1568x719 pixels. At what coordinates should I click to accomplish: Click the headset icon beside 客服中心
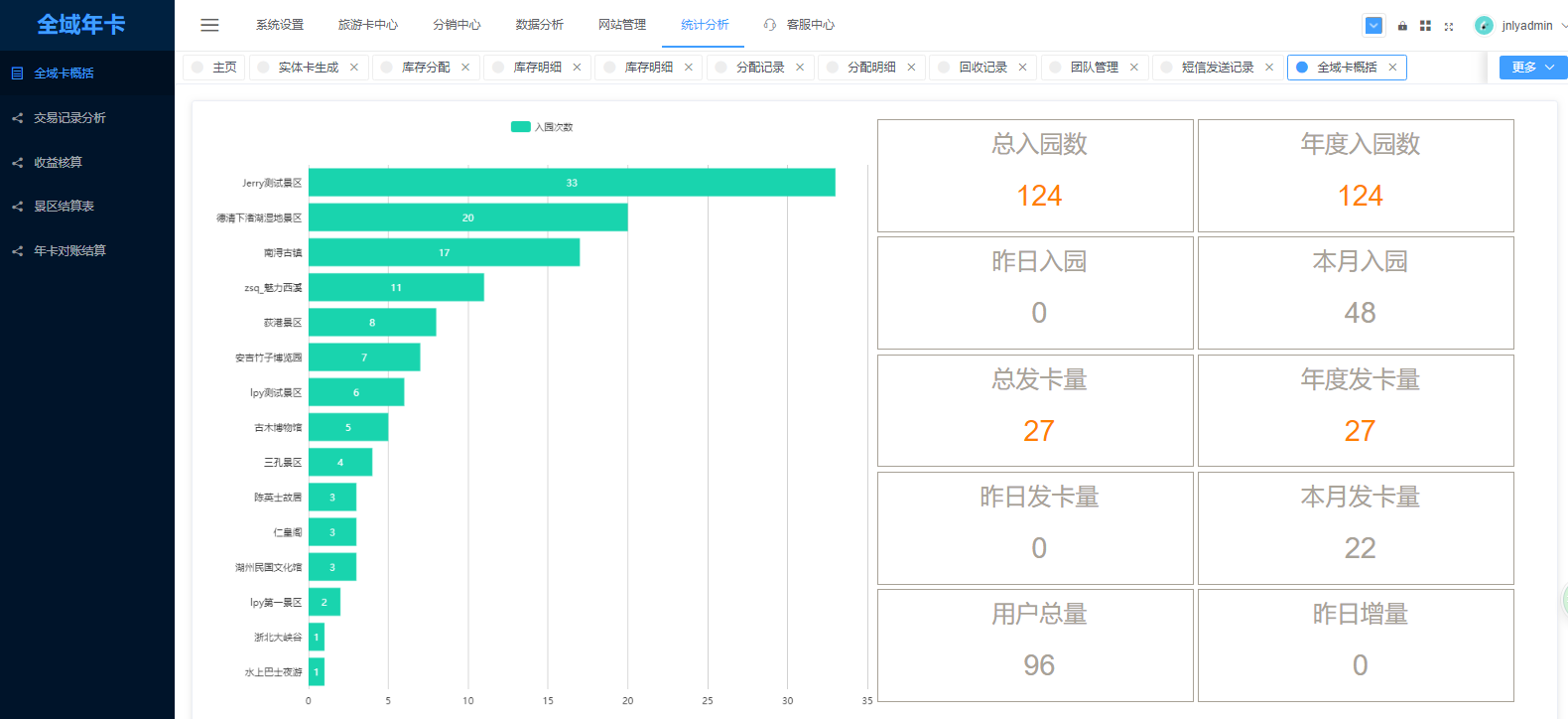(769, 25)
